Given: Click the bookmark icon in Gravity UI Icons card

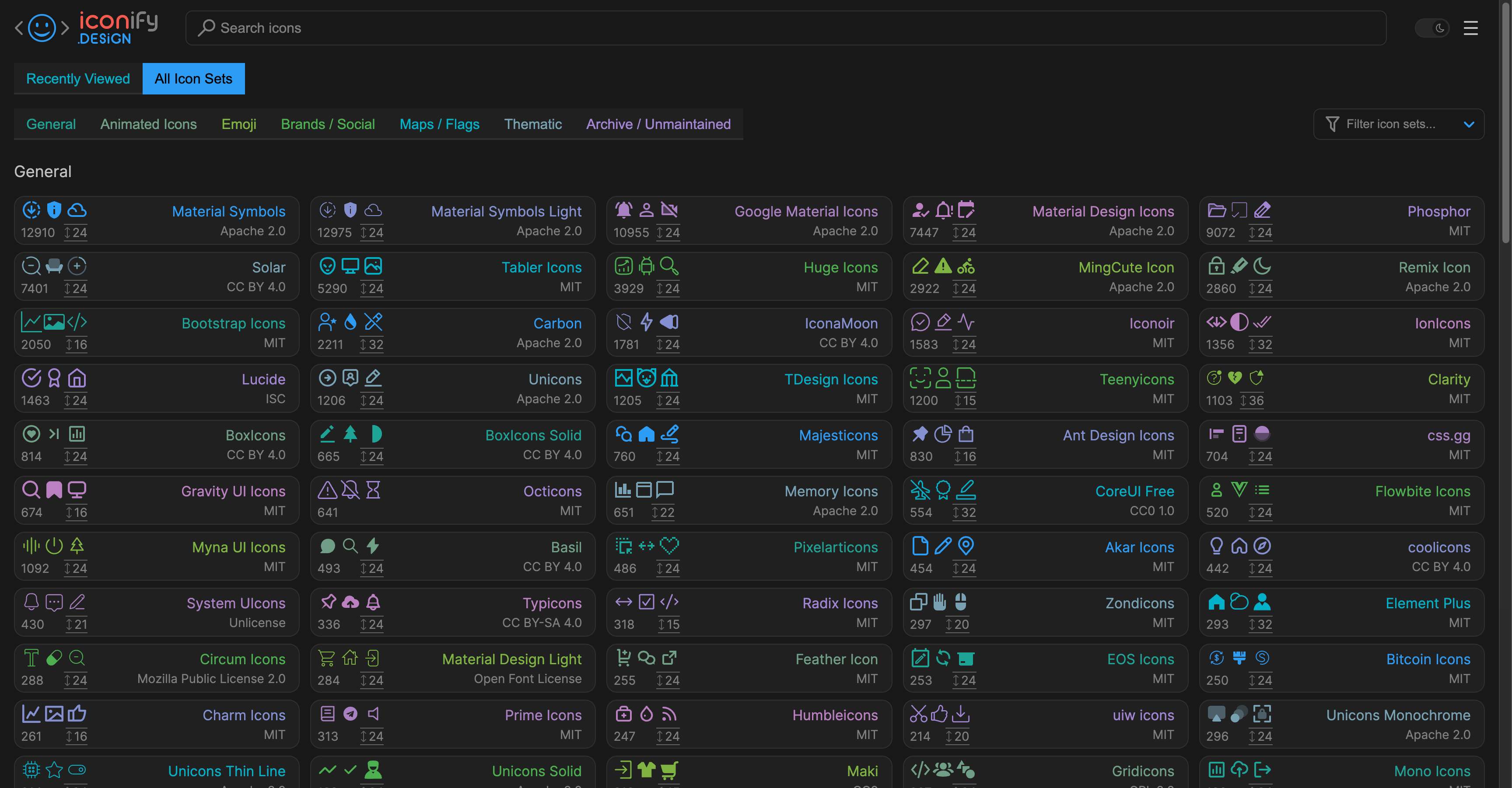Looking at the screenshot, I should coord(54,489).
